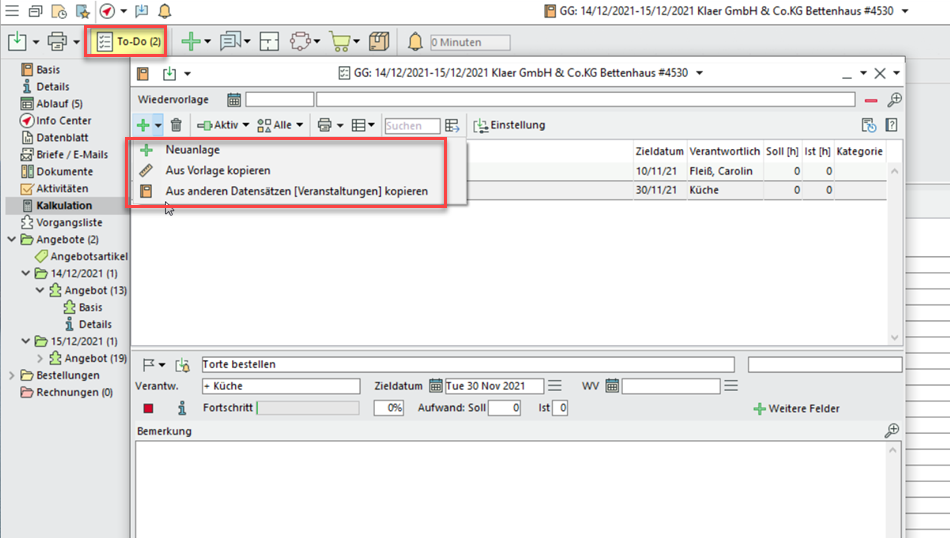Click the bell notification icon in top bar
Screen dimensions: 950x538
coord(164,12)
